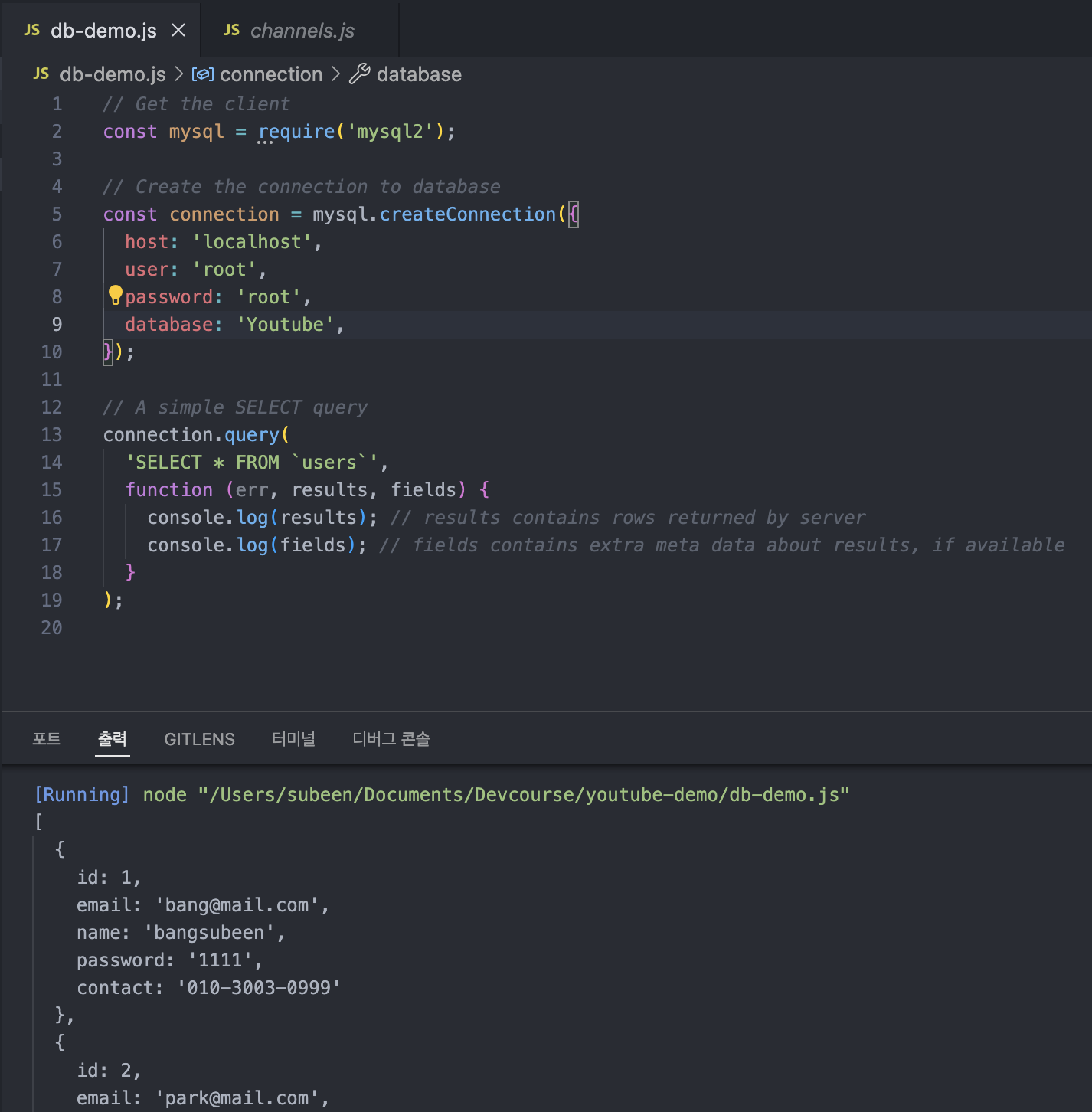Open the 디버그 콘솔 debug console tab
1092x1112 pixels.
tap(391, 739)
